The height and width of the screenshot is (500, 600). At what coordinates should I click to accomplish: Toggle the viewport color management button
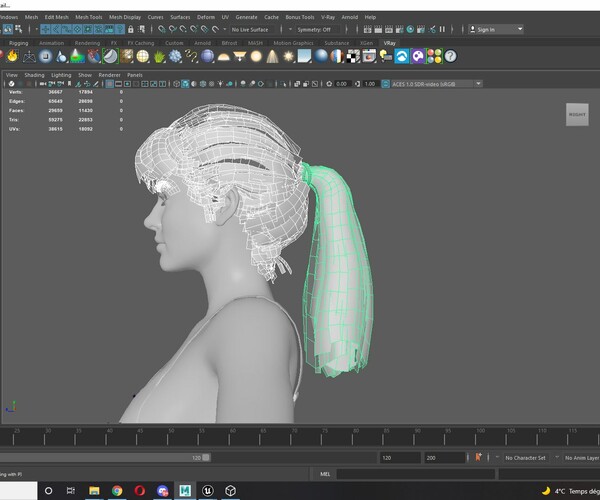click(x=385, y=84)
